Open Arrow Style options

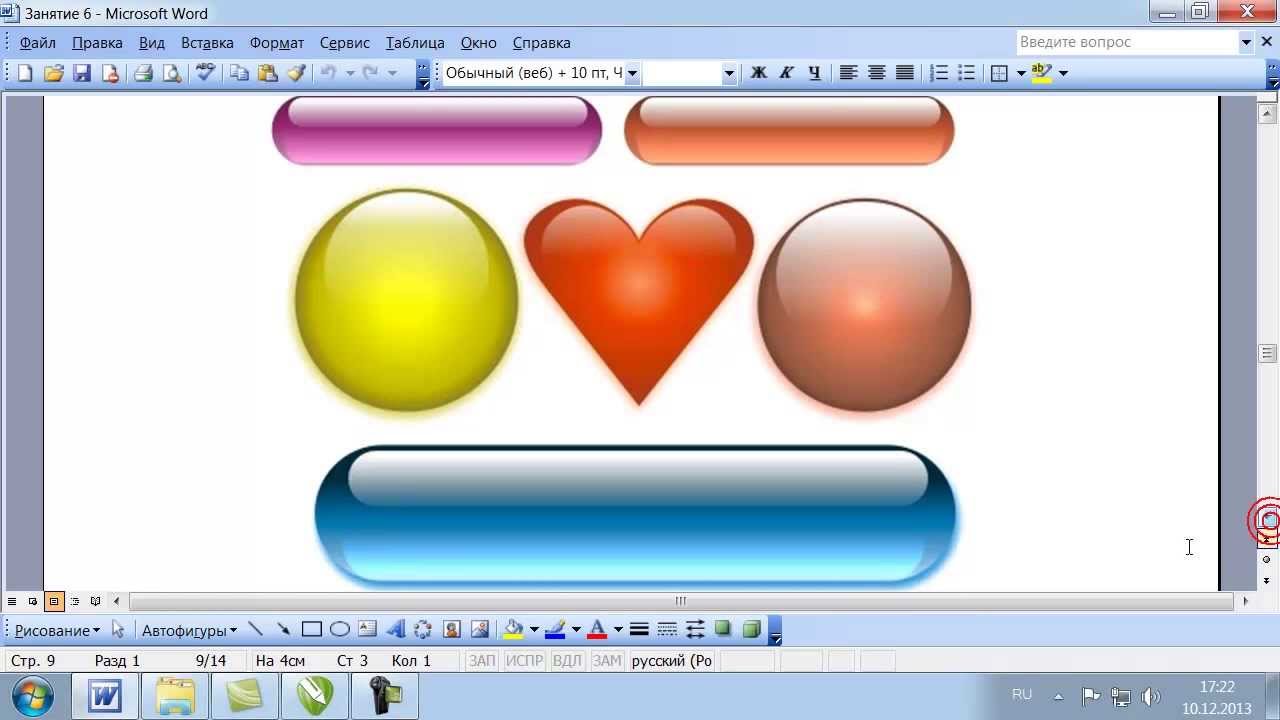[x=695, y=630]
